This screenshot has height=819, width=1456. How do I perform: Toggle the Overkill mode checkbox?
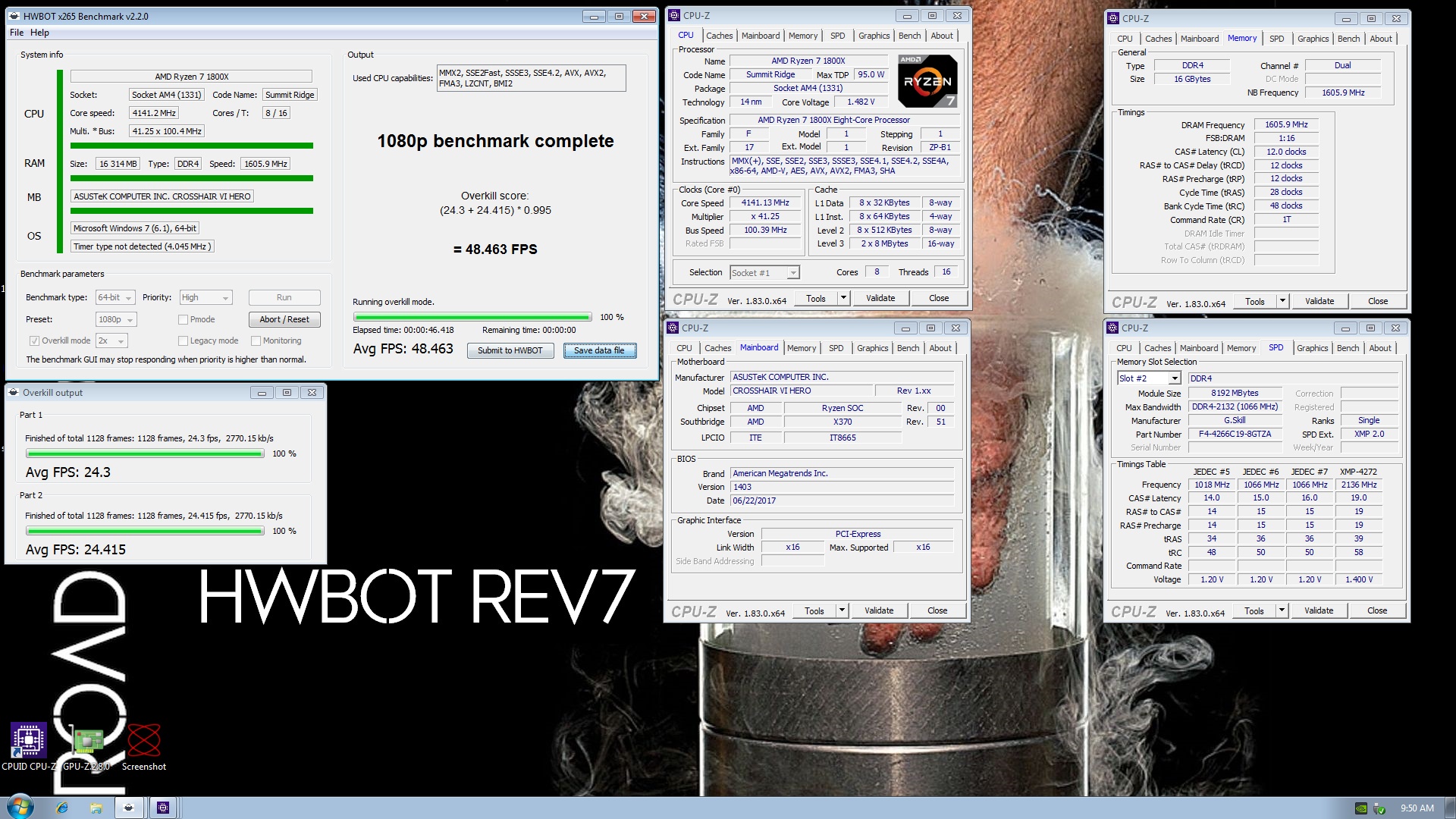(34, 340)
